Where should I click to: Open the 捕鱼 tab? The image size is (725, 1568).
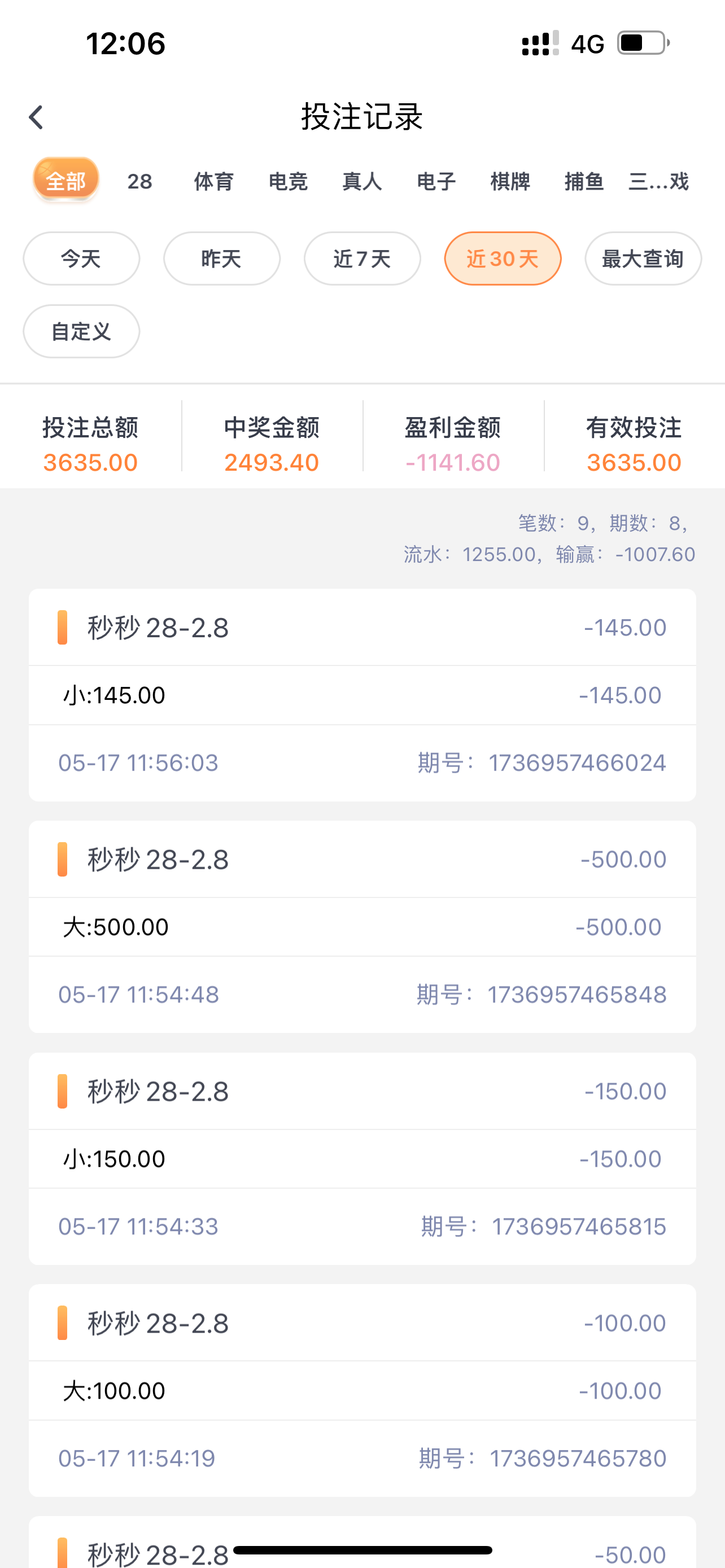584,181
